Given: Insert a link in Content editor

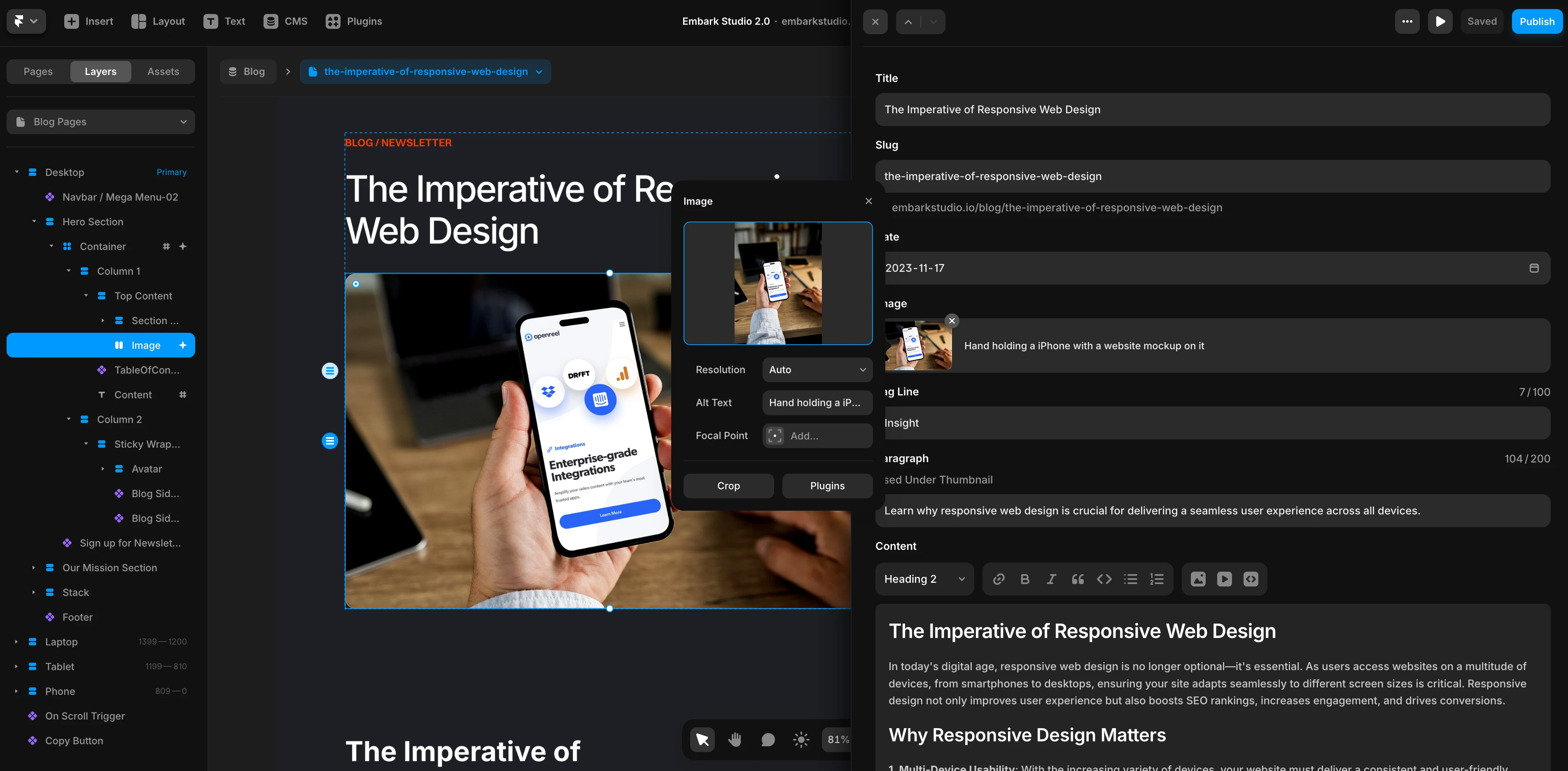Looking at the screenshot, I should point(998,579).
